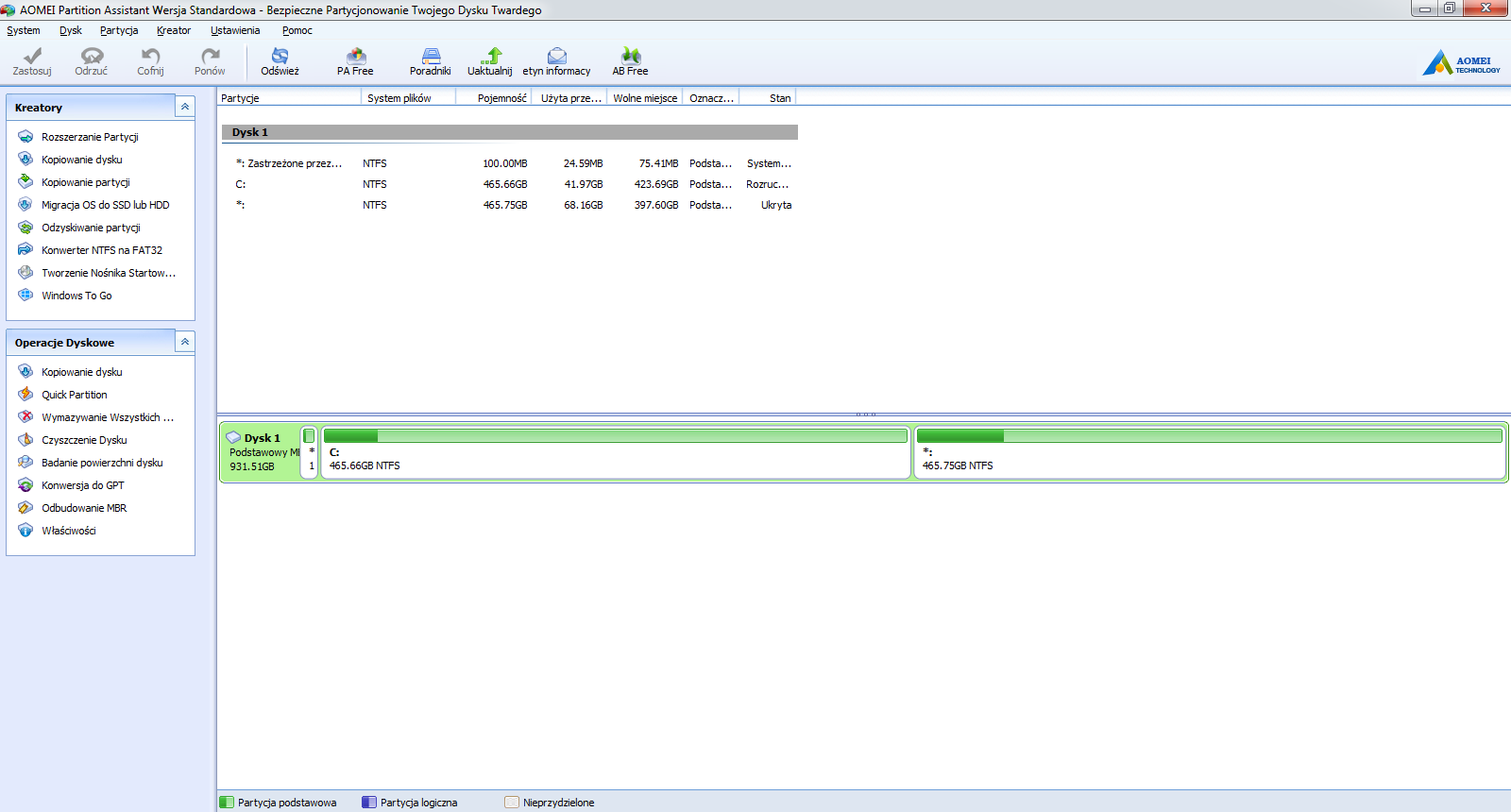Open the Partycja menu

tap(119, 30)
